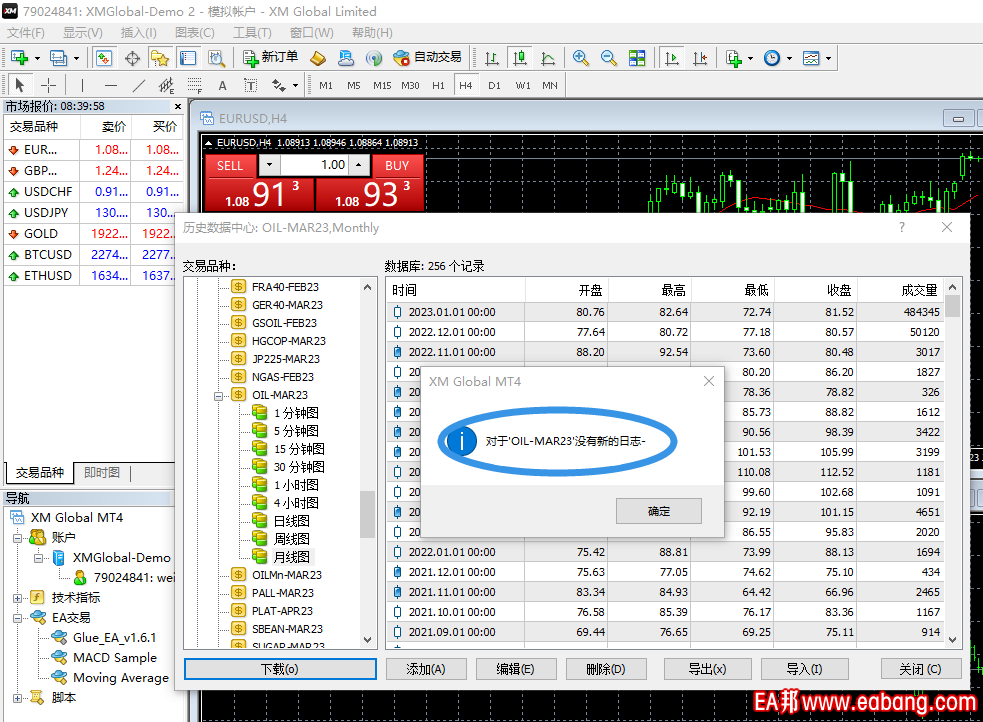Switch timeframe to M15
Viewport: 983px width, 722px height.
(x=382, y=85)
